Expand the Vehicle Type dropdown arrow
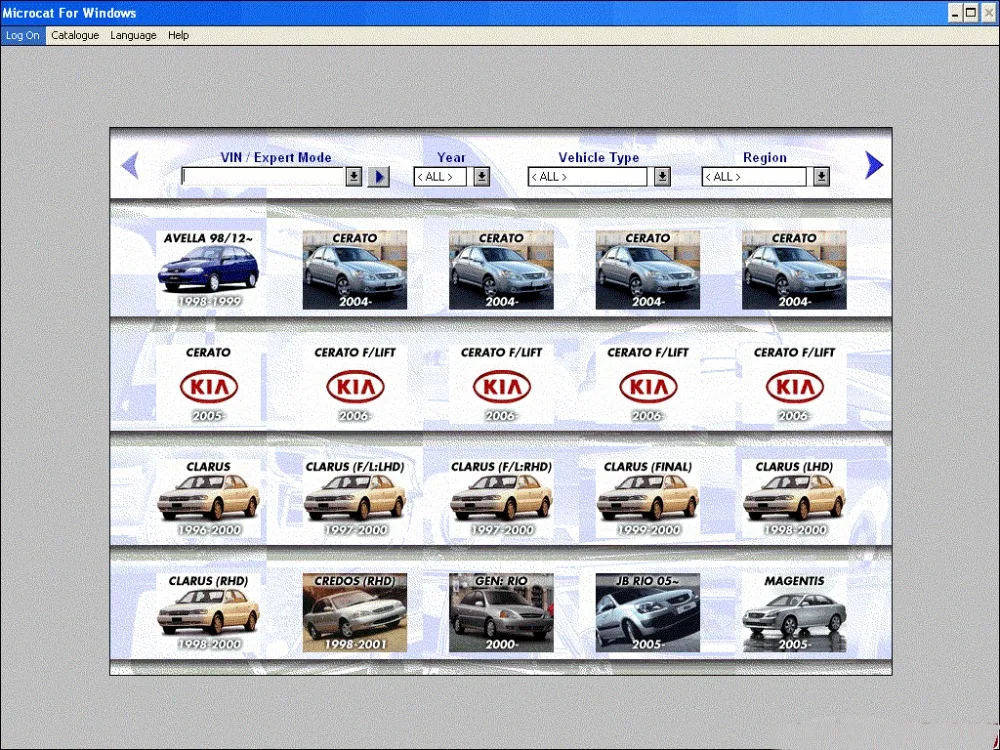This screenshot has width=1000, height=750. click(663, 177)
